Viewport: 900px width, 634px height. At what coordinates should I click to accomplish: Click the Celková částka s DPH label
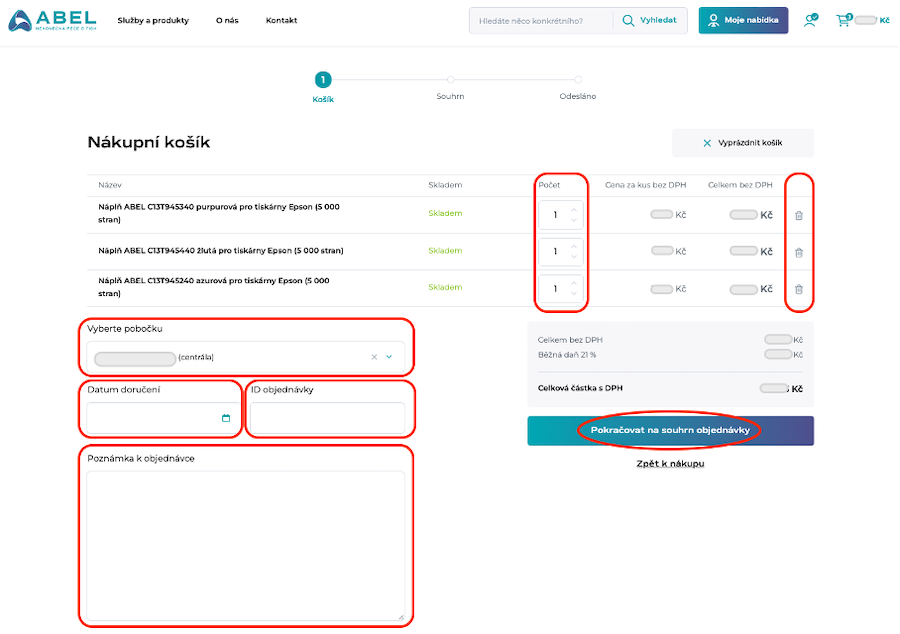580,388
